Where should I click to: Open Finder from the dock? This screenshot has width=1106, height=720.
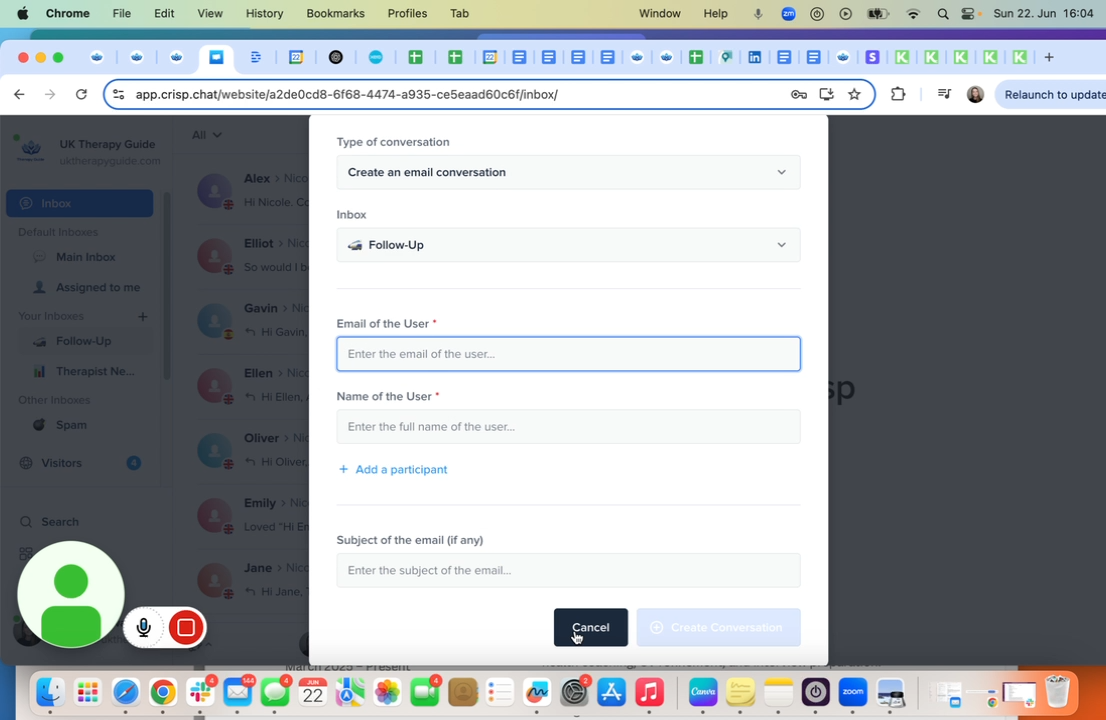coord(50,692)
